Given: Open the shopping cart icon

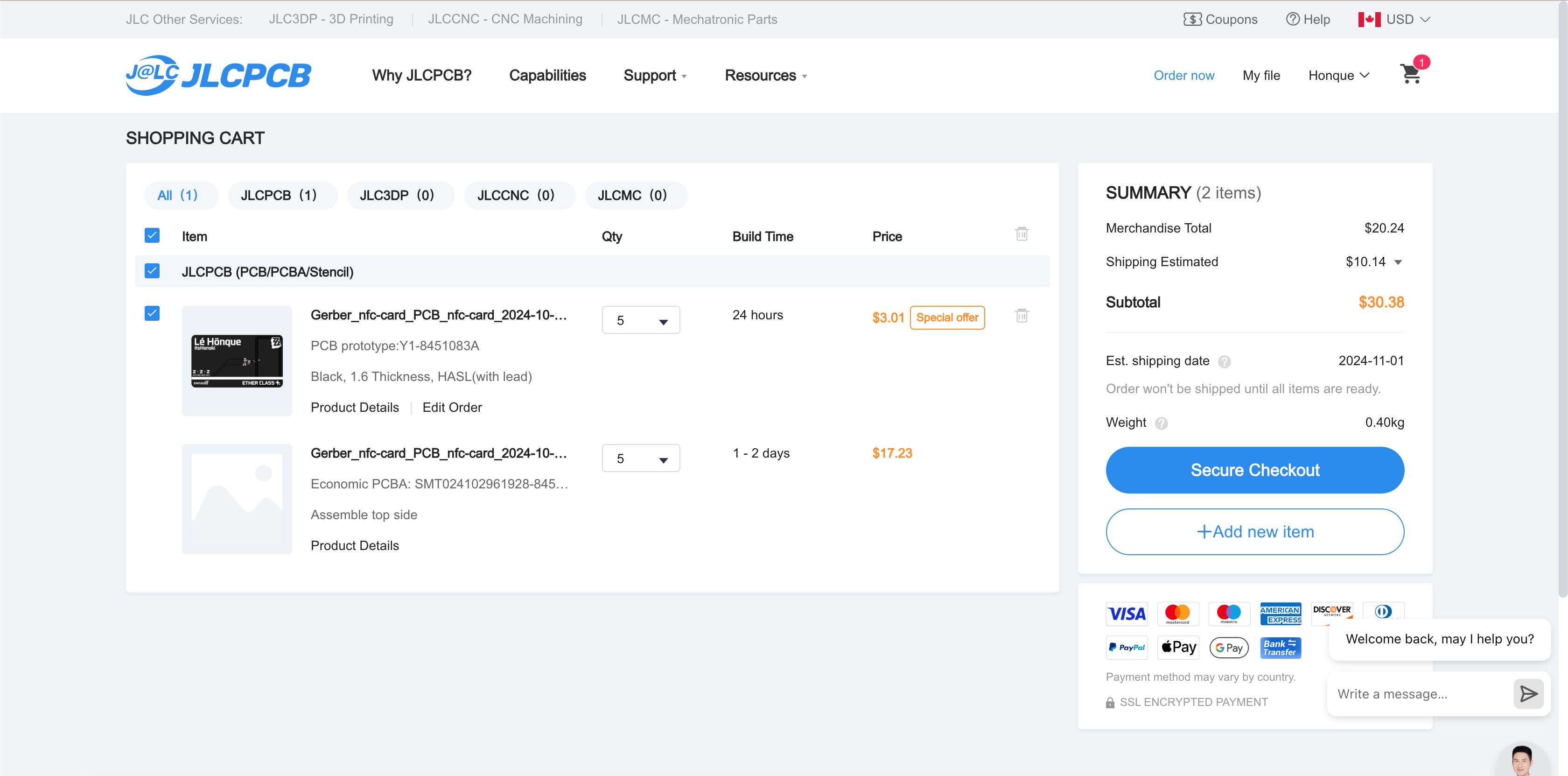Looking at the screenshot, I should pos(1411,74).
